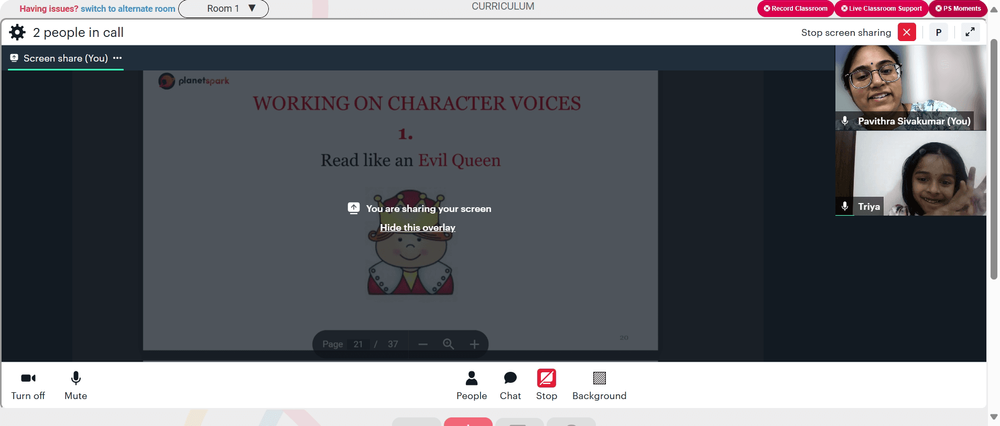The height and width of the screenshot is (426, 1000).
Task: Open the People panel
Action: (x=471, y=386)
